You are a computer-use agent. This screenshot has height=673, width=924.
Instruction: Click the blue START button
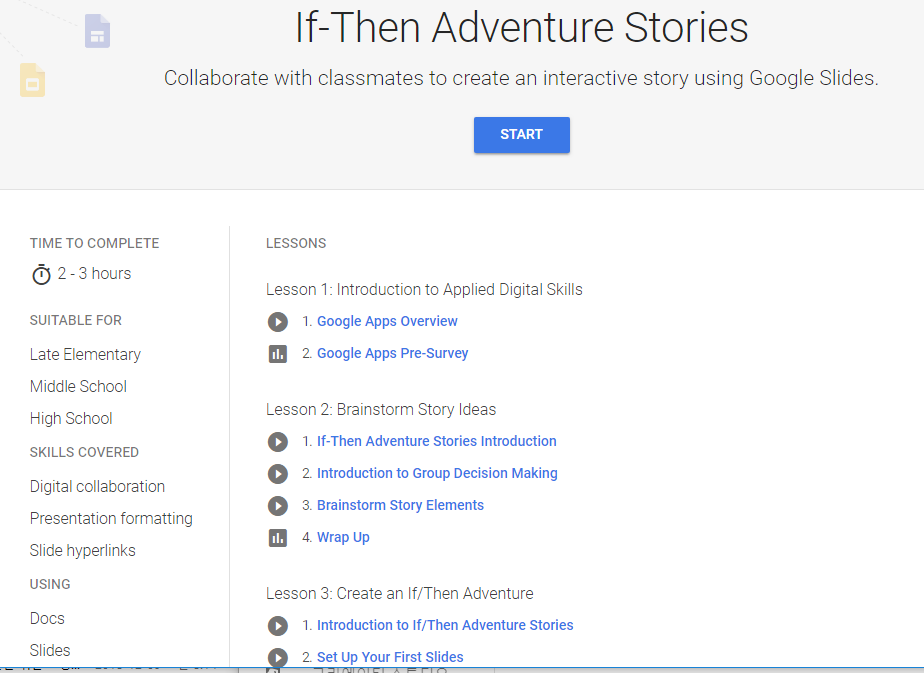point(522,135)
